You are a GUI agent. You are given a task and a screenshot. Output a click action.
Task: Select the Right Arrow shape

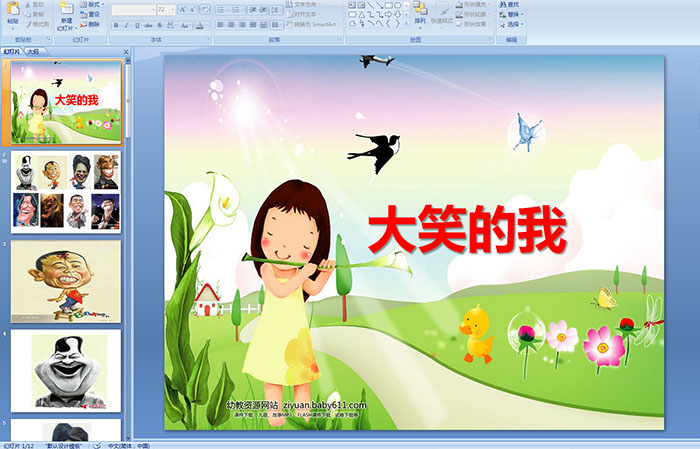tap(389, 15)
